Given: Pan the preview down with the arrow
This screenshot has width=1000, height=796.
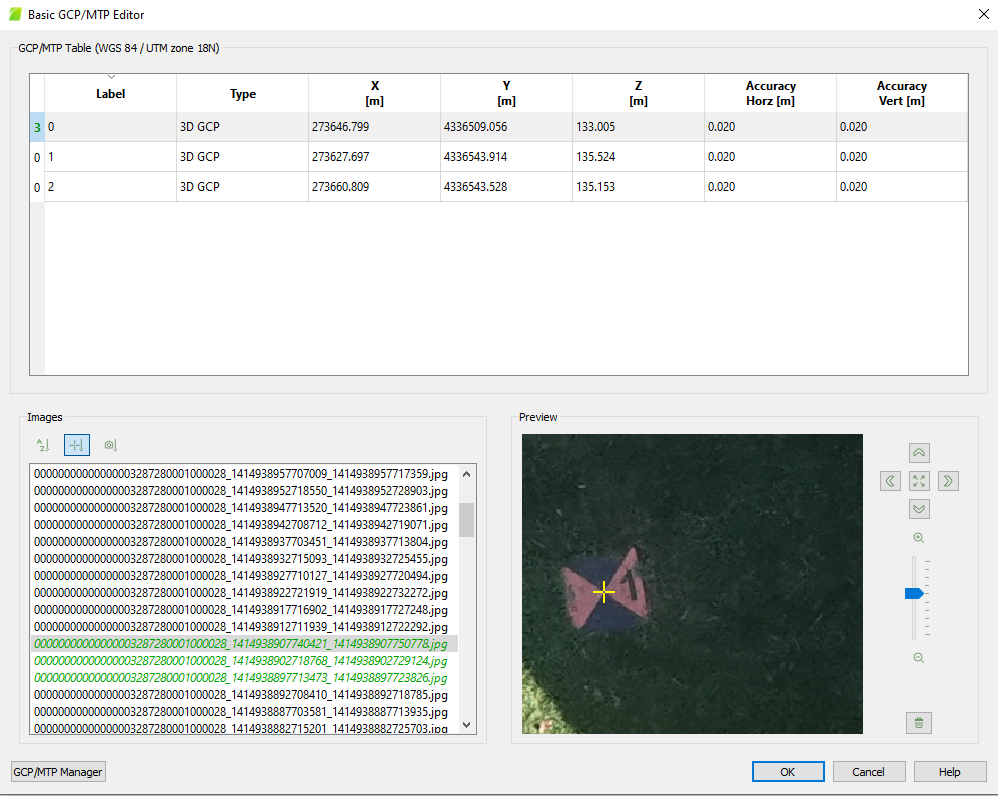Looking at the screenshot, I should (x=919, y=509).
